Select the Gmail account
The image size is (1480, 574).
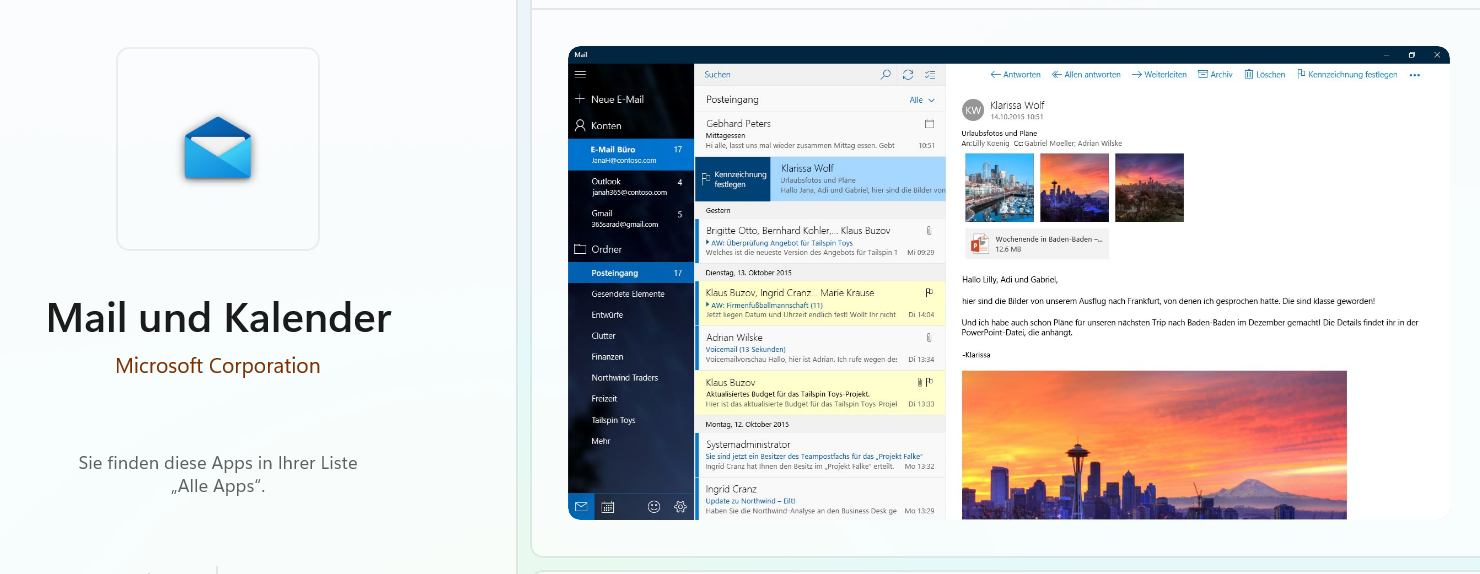tap(631, 218)
